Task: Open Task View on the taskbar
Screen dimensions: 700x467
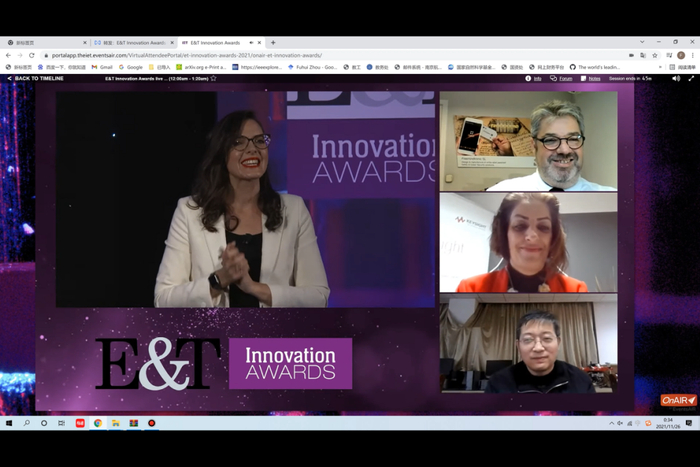Action: tap(62, 423)
